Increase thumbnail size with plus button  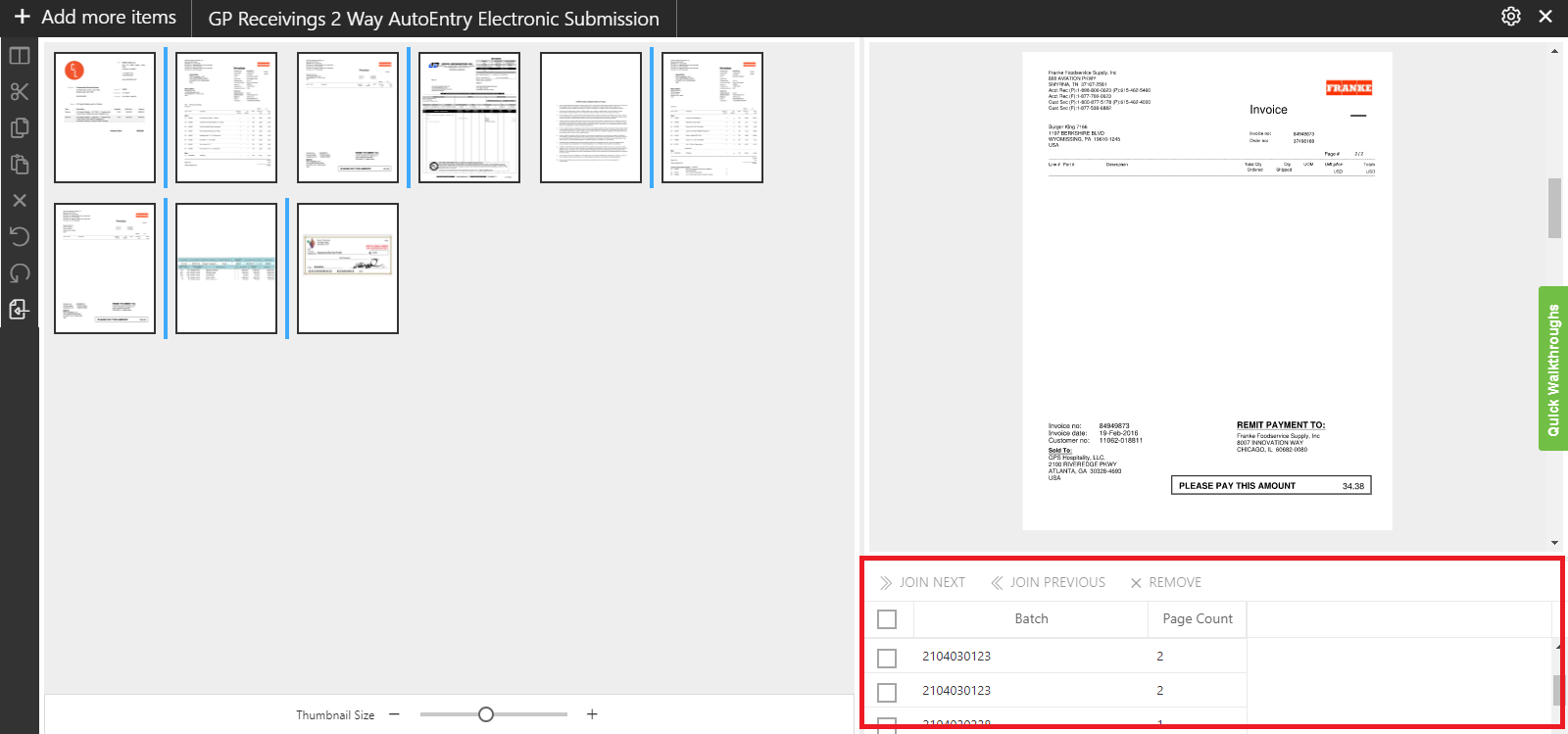point(592,714)
